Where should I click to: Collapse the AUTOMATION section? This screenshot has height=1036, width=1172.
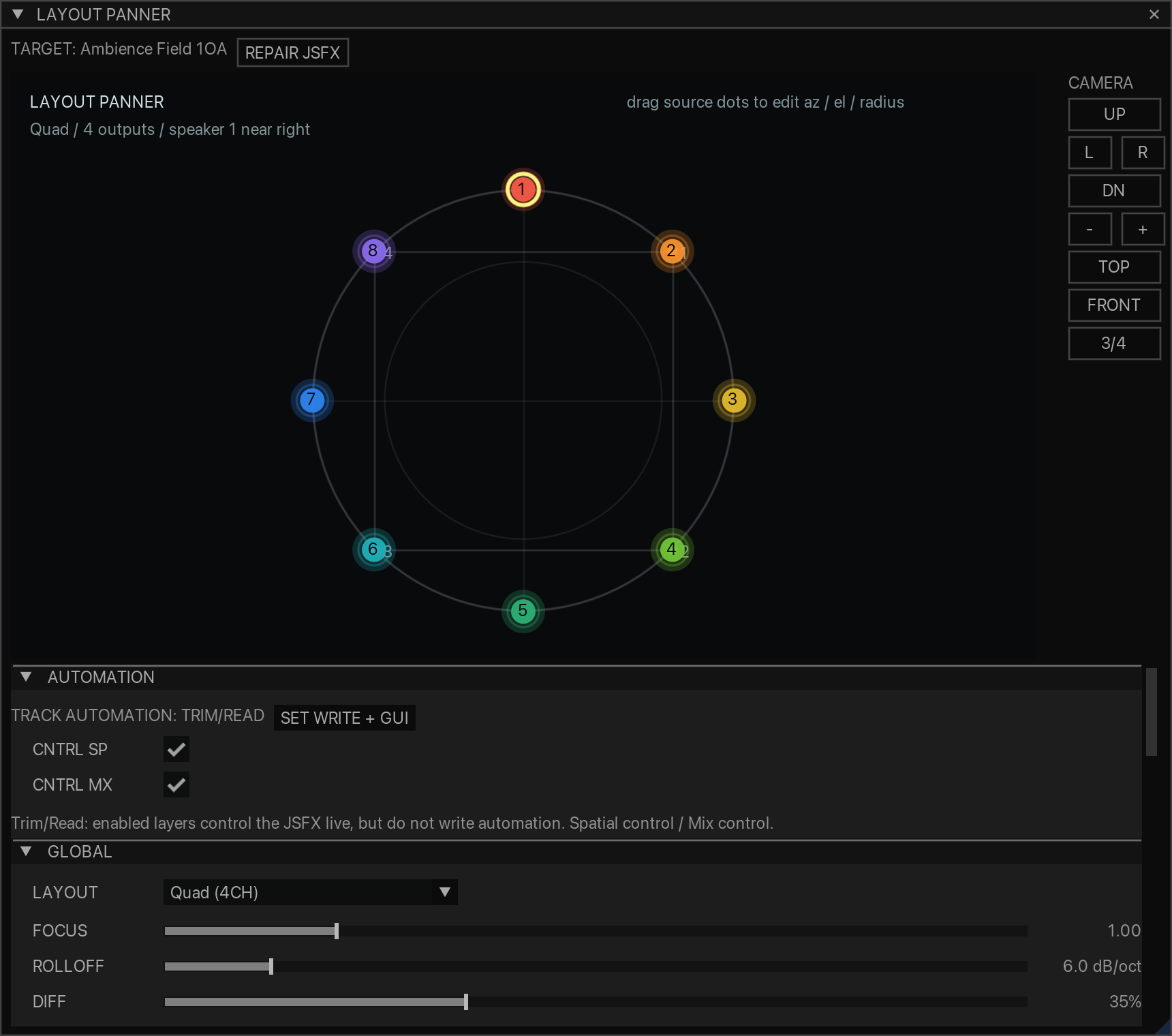[x=26, y=677]
